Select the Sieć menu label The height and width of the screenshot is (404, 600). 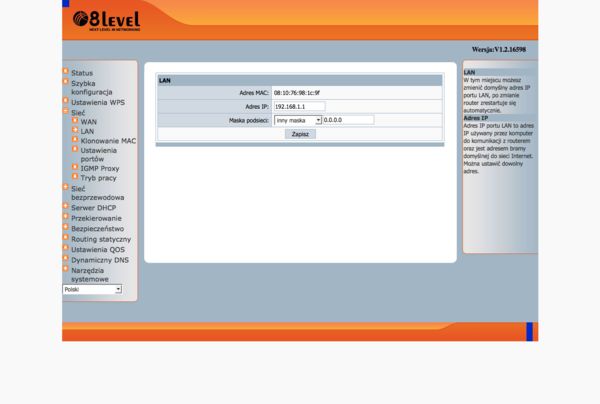point(78,113)
